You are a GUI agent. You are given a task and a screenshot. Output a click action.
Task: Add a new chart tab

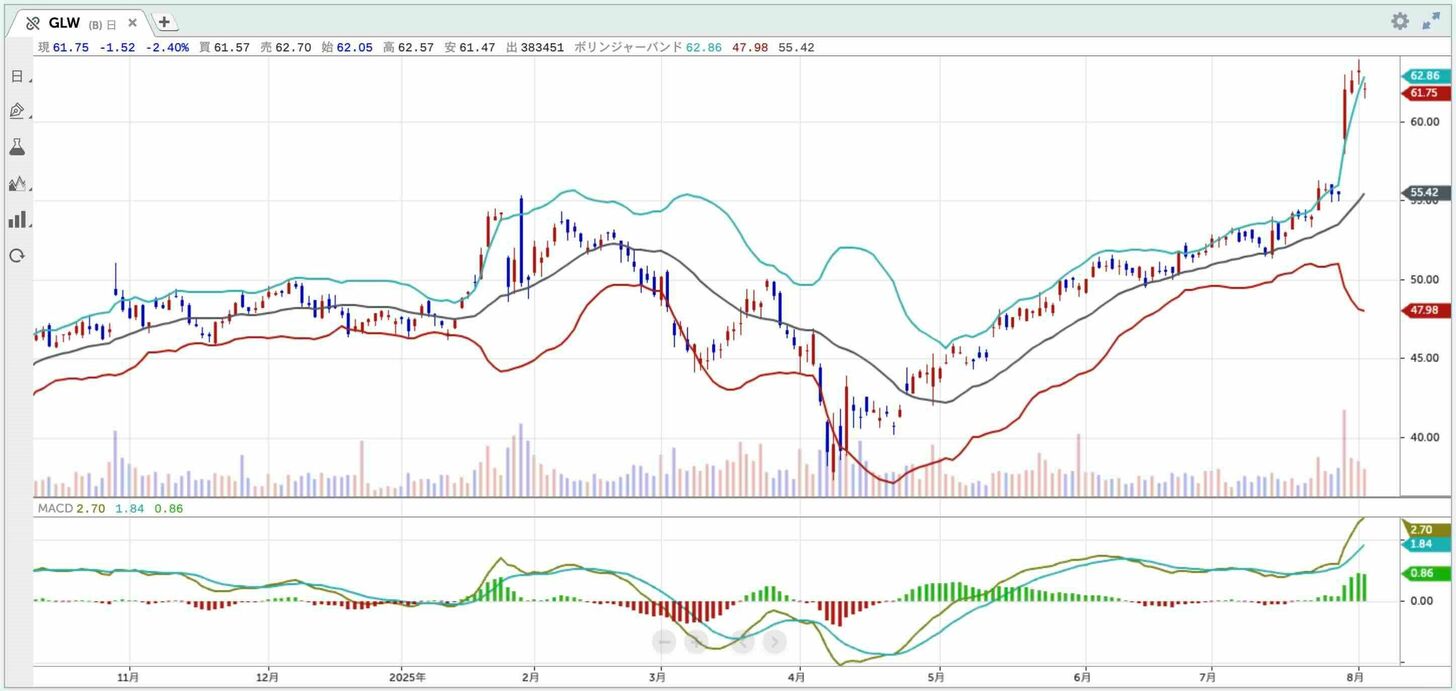coord(165,22)
